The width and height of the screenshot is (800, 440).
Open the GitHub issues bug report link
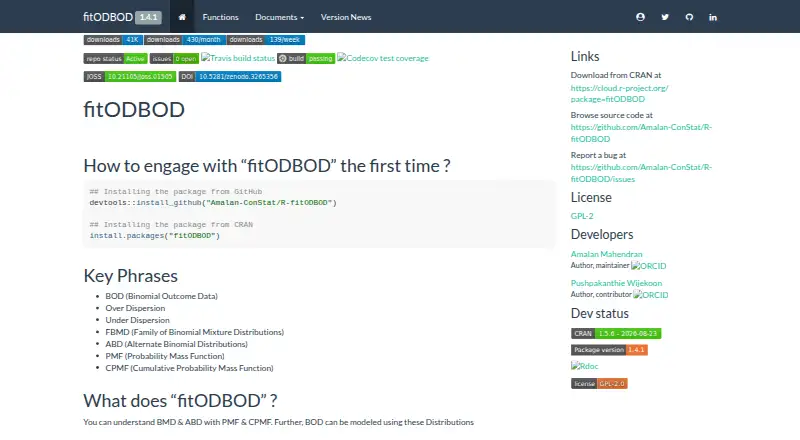[641, 173]
